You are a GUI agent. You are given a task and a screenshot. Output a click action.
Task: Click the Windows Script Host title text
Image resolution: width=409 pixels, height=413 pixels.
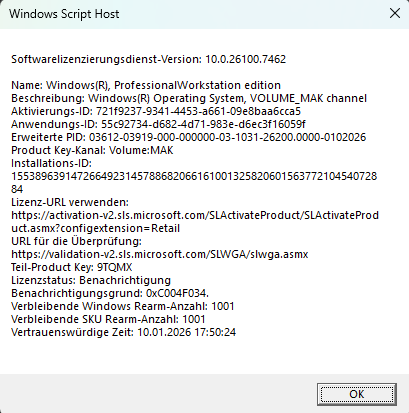tap(64, 14)
